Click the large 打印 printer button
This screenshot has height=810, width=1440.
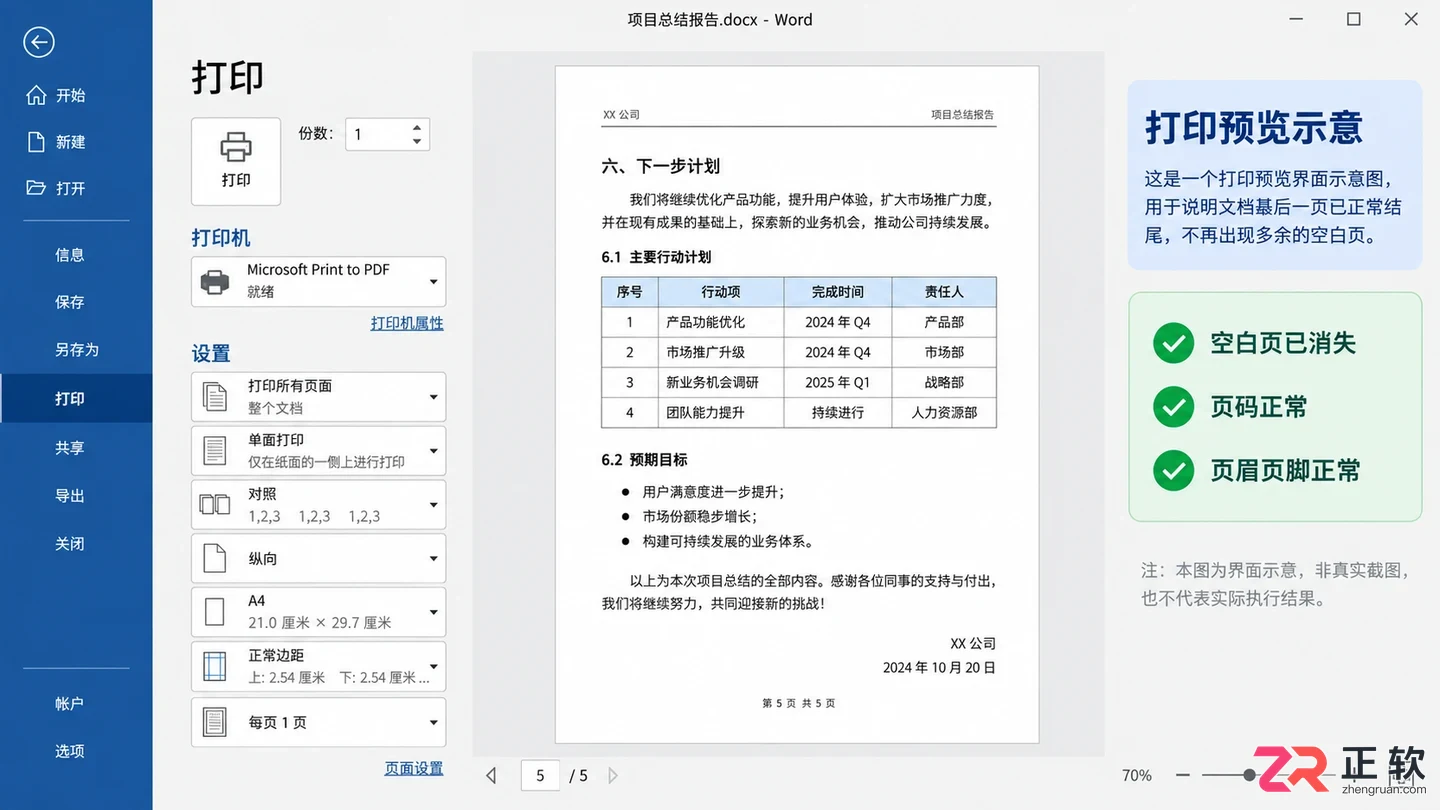pyautogui.click(x=236, y=161)
